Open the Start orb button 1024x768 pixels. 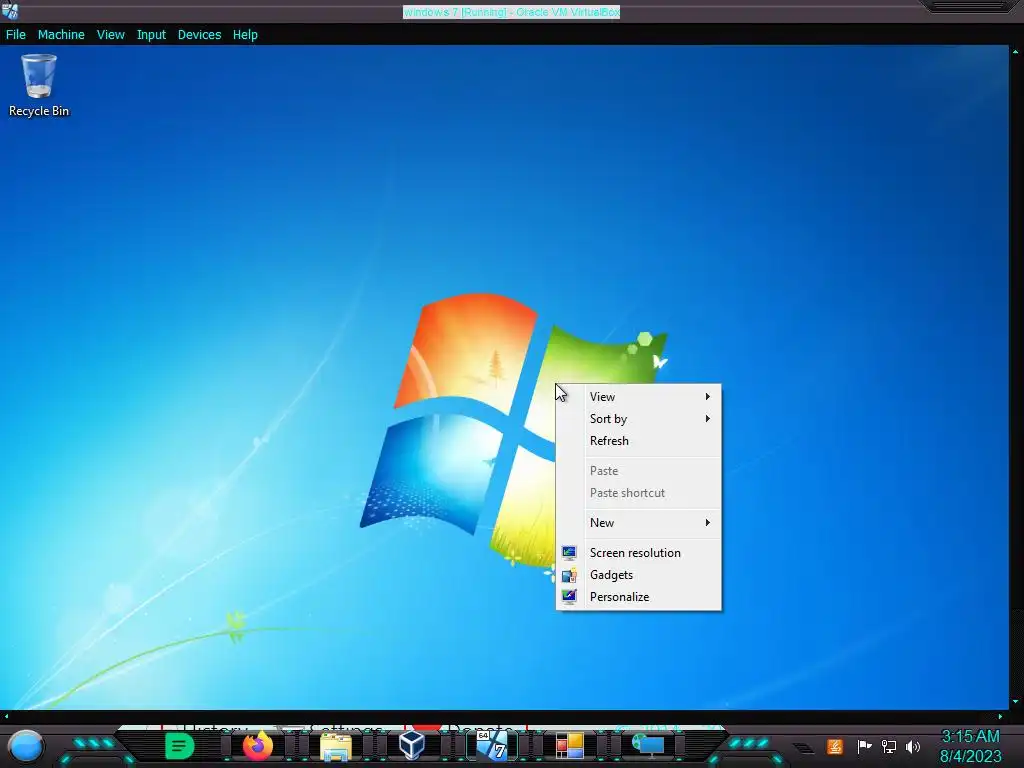click(x=25, y=746)
